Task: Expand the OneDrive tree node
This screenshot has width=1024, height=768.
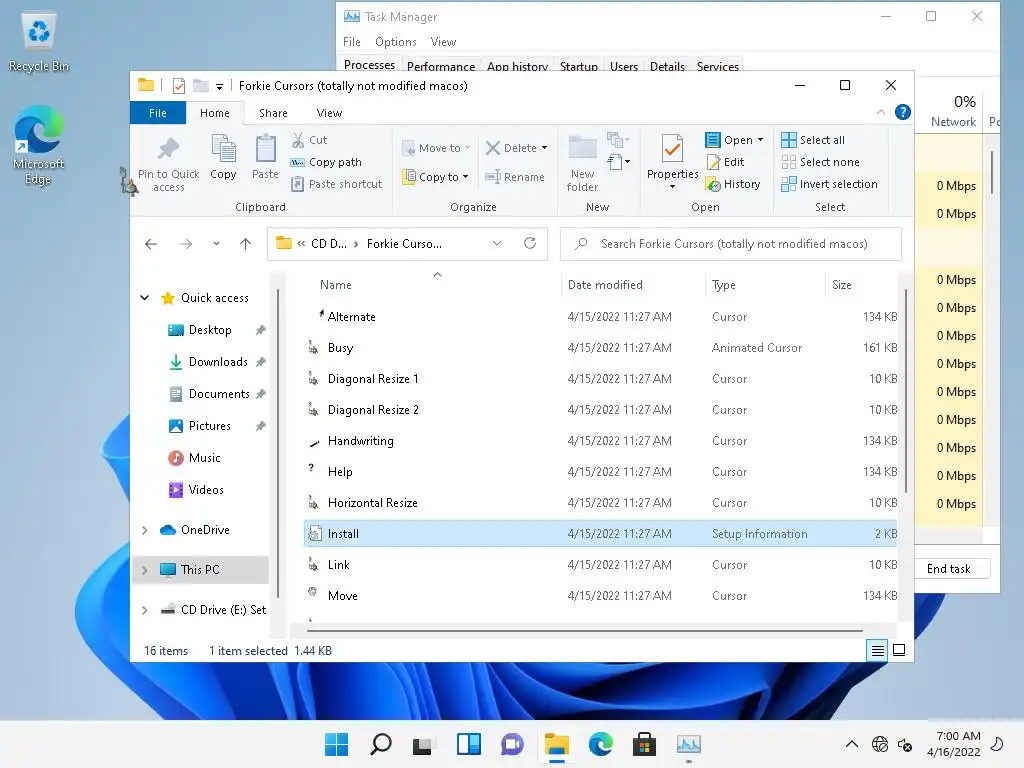Action: click(x=144, y=530)
